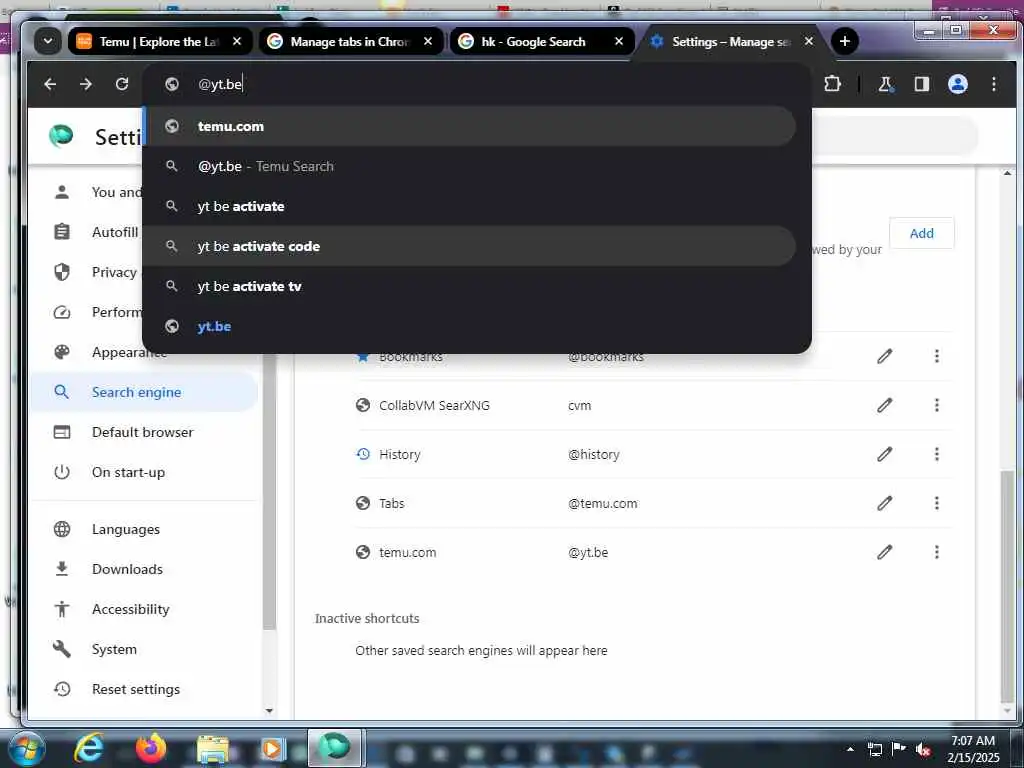Image resolution: width=1024 pixels, height=768 pixels.
Task: Click the @temu.com shortcut text
Action: click(x=602, y=504)
